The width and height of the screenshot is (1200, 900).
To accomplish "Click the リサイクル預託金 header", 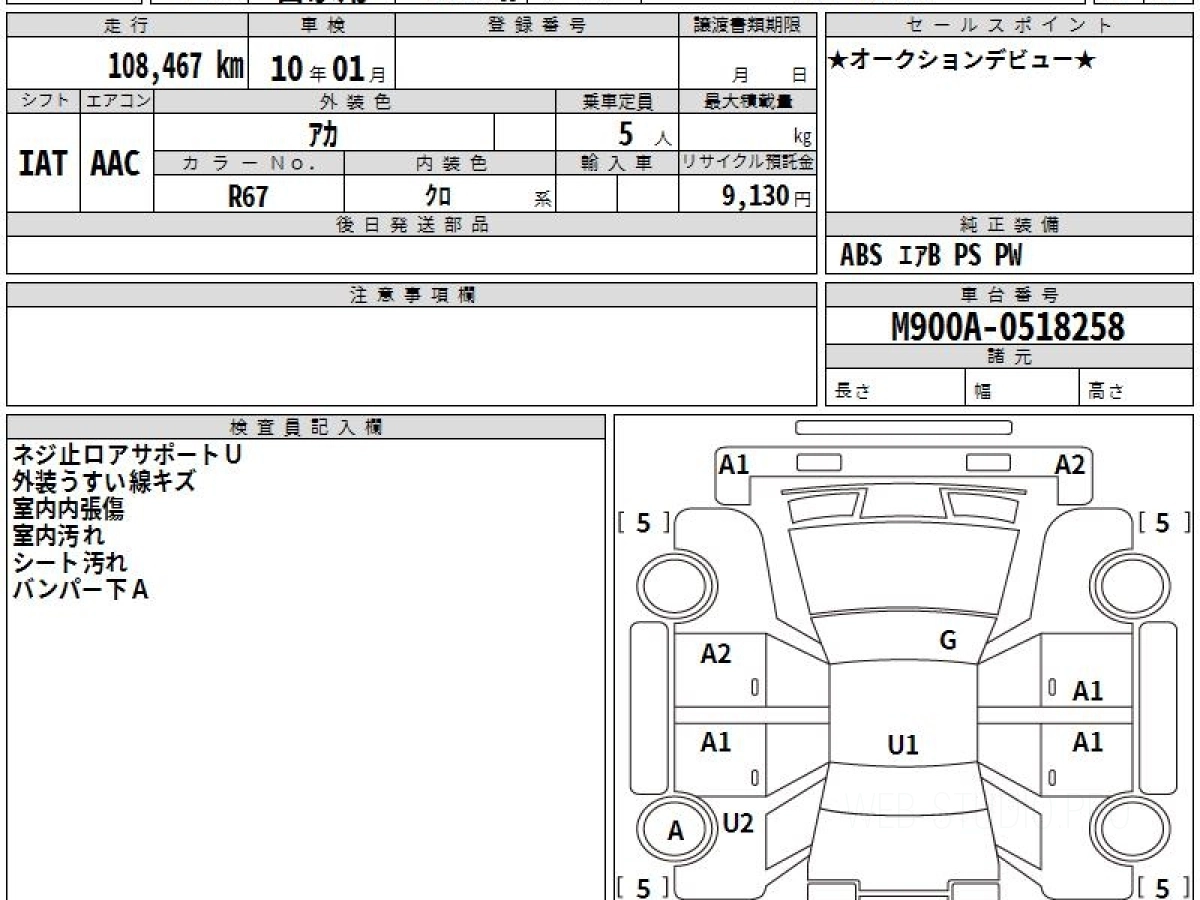I will tap(748, 163).
